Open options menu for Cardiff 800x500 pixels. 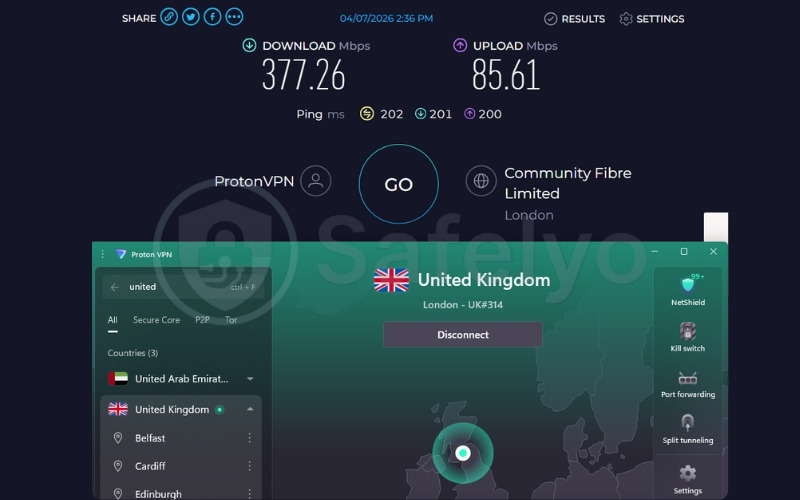(x=249, y=466)
